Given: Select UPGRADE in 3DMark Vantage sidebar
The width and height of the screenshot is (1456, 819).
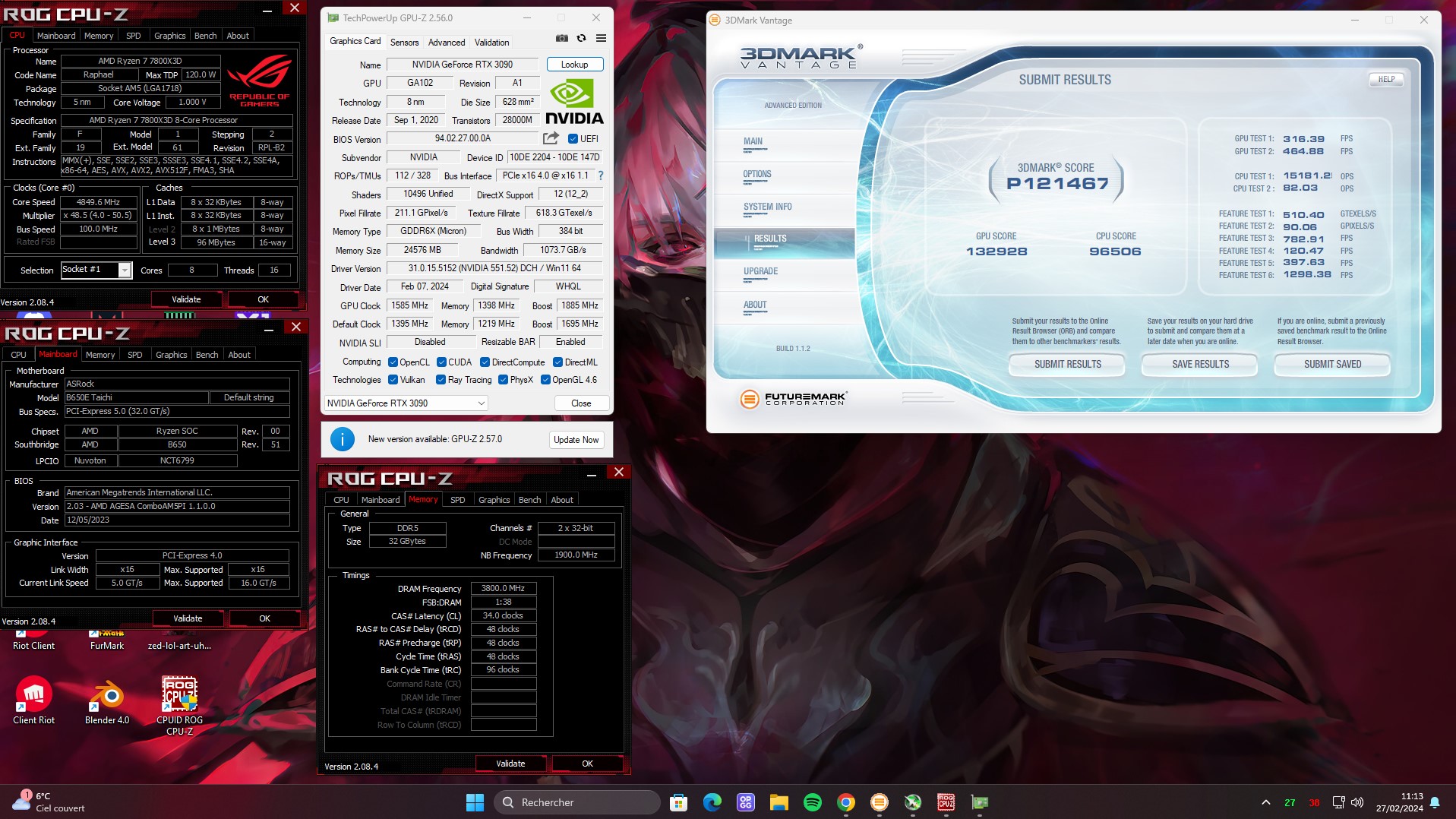Looking at the screenshot, I should click(x=760, y=272).
